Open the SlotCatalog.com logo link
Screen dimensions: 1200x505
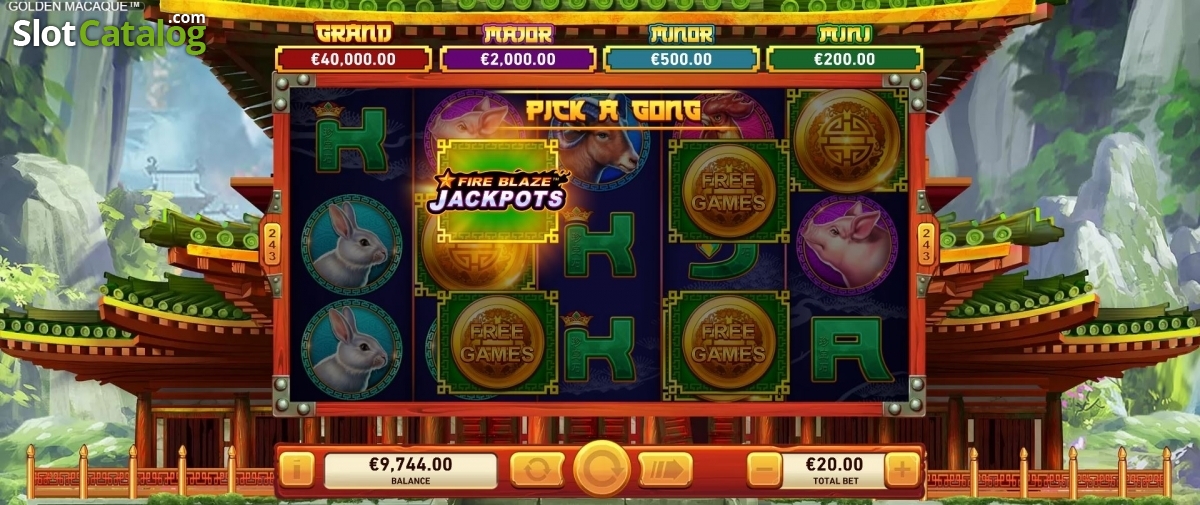point(109,34)
